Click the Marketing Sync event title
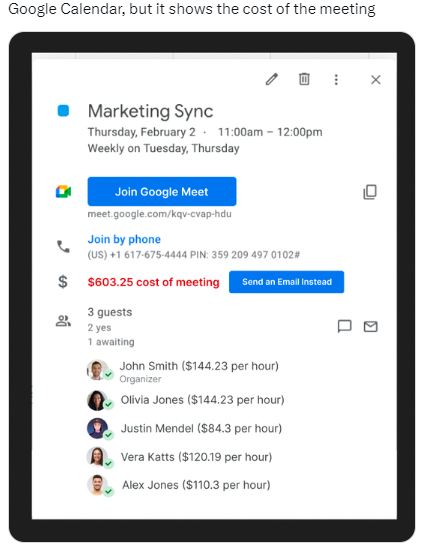 click(150, 112)
